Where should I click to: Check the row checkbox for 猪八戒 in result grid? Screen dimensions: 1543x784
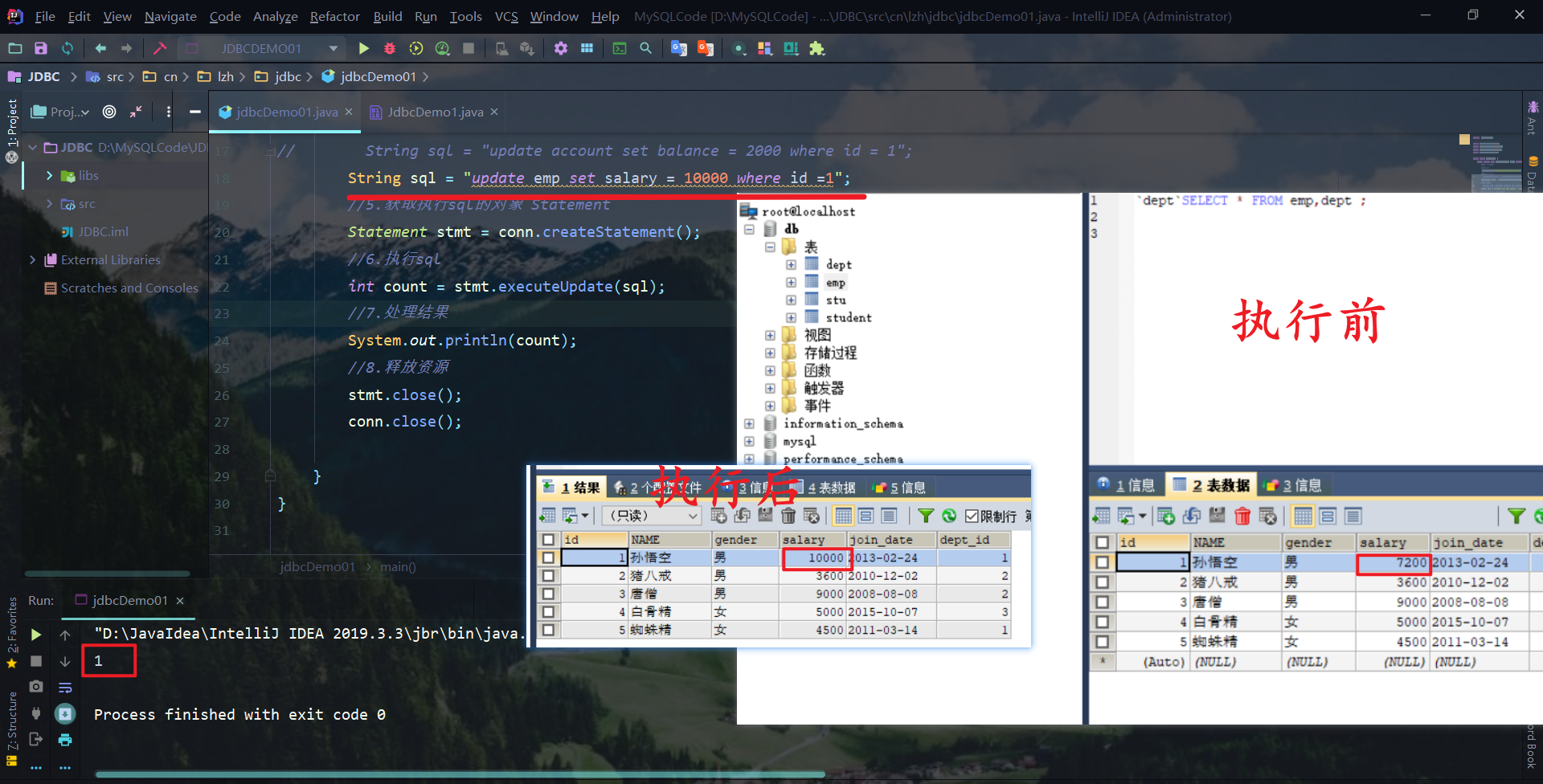click(548, 576)
